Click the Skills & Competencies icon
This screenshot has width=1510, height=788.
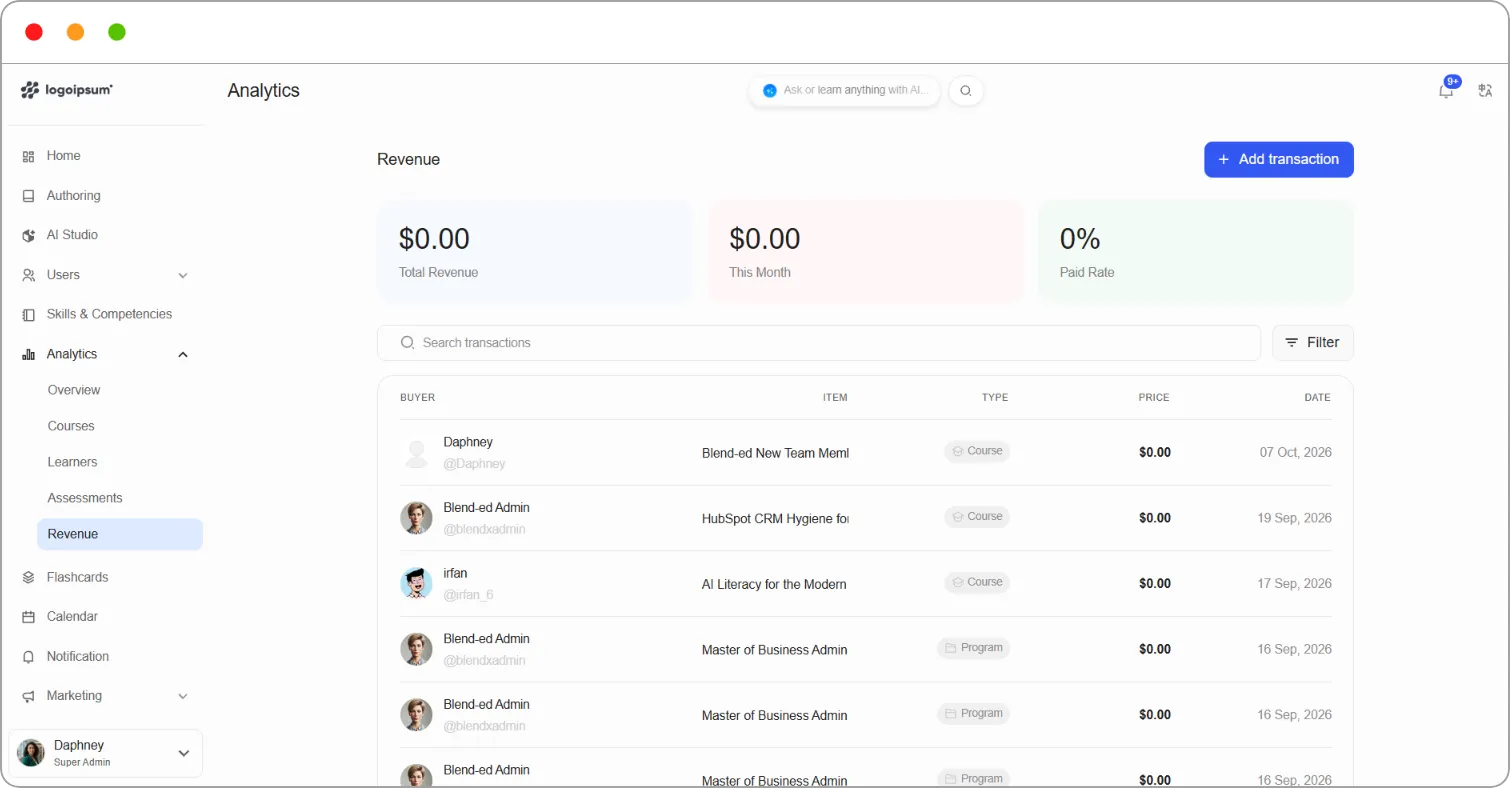point(29,314)
